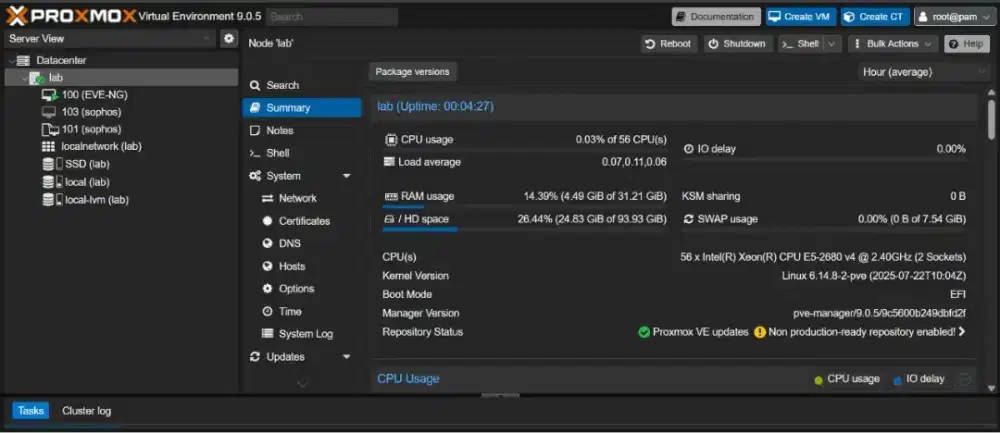This screenshot has width=1000, height=433.
Task: Click the Reboot button
Action: tap(668, 44)
